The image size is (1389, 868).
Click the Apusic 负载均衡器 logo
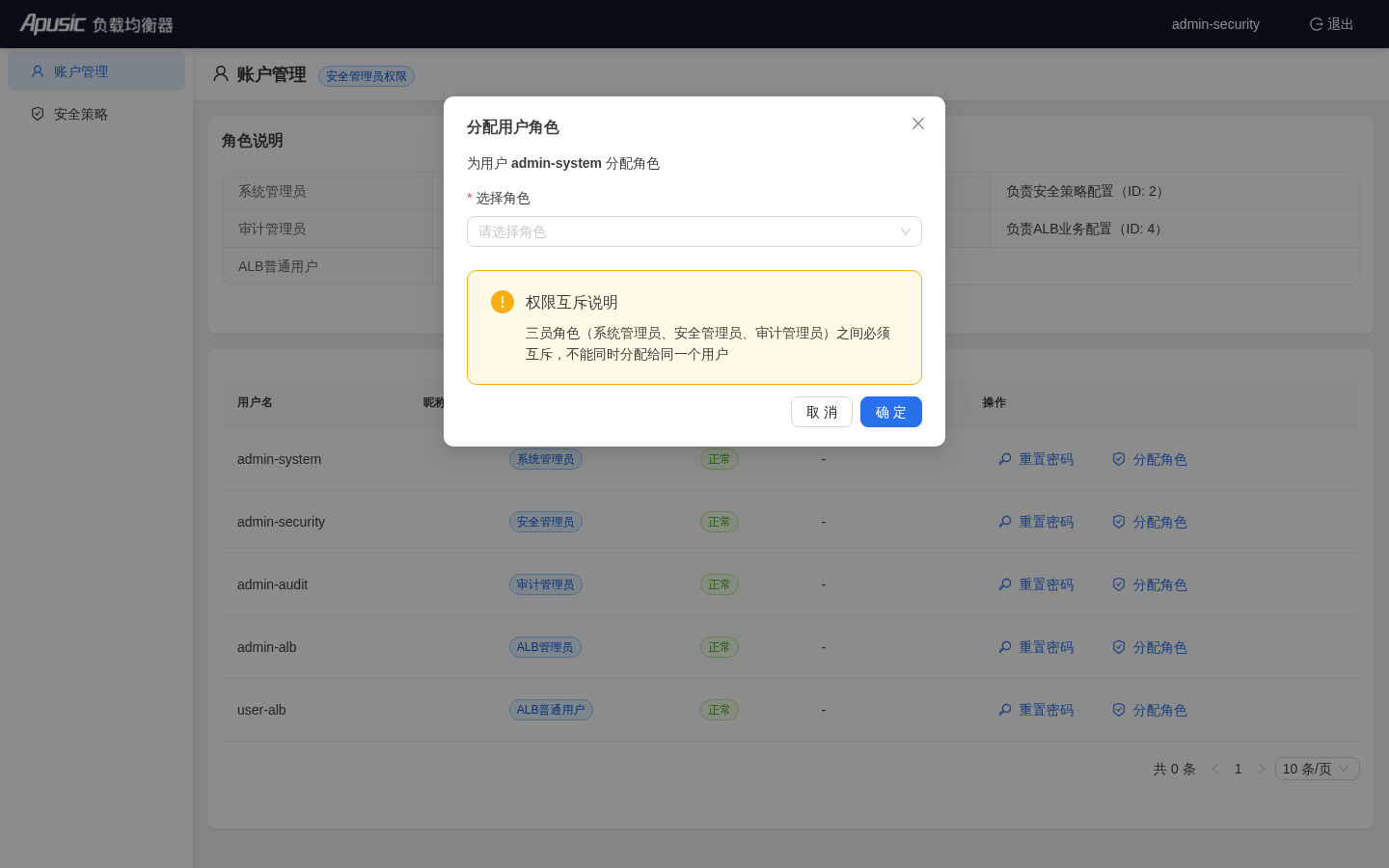point(96,24)
